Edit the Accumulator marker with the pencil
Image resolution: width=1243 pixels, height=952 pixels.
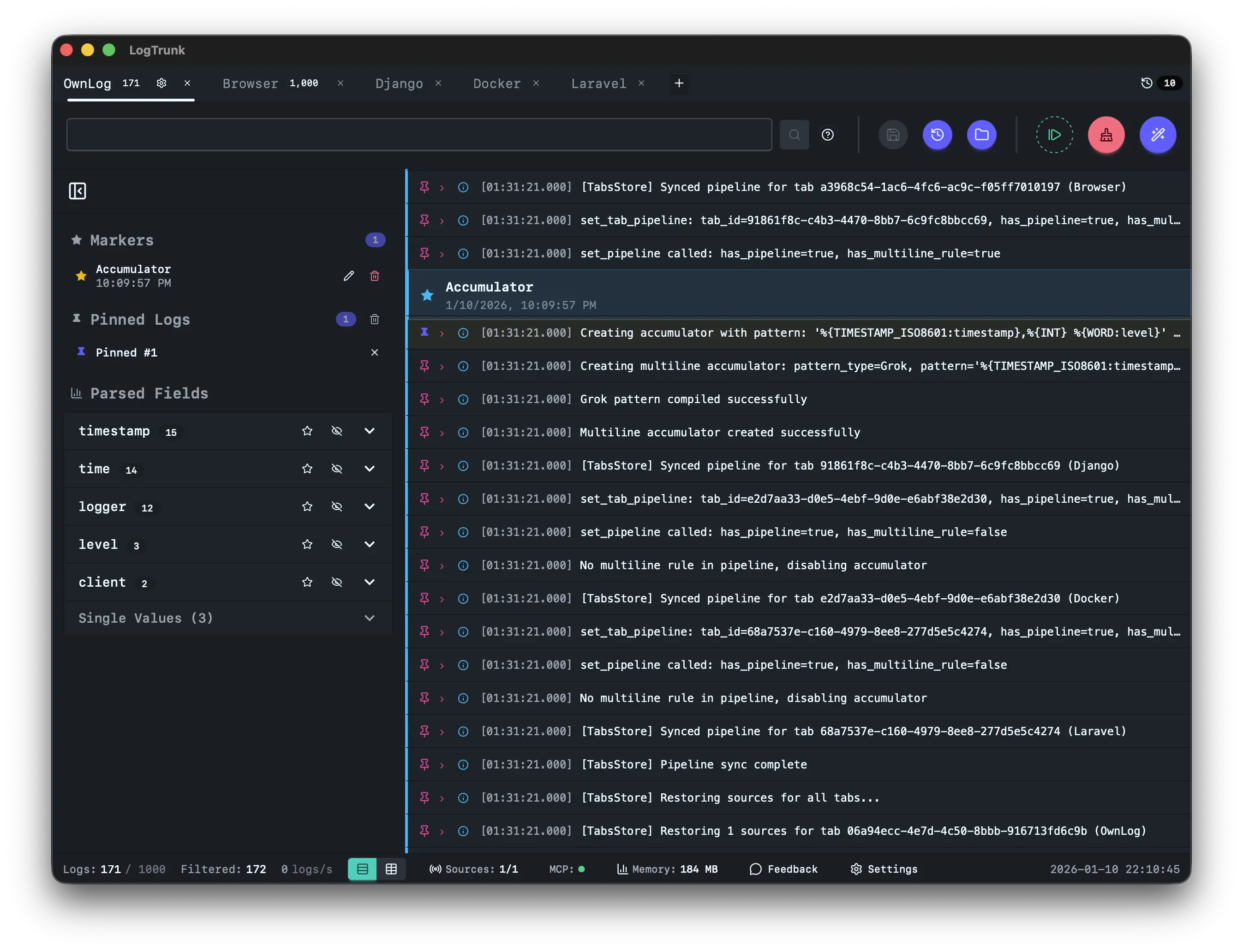coord(348,275)
